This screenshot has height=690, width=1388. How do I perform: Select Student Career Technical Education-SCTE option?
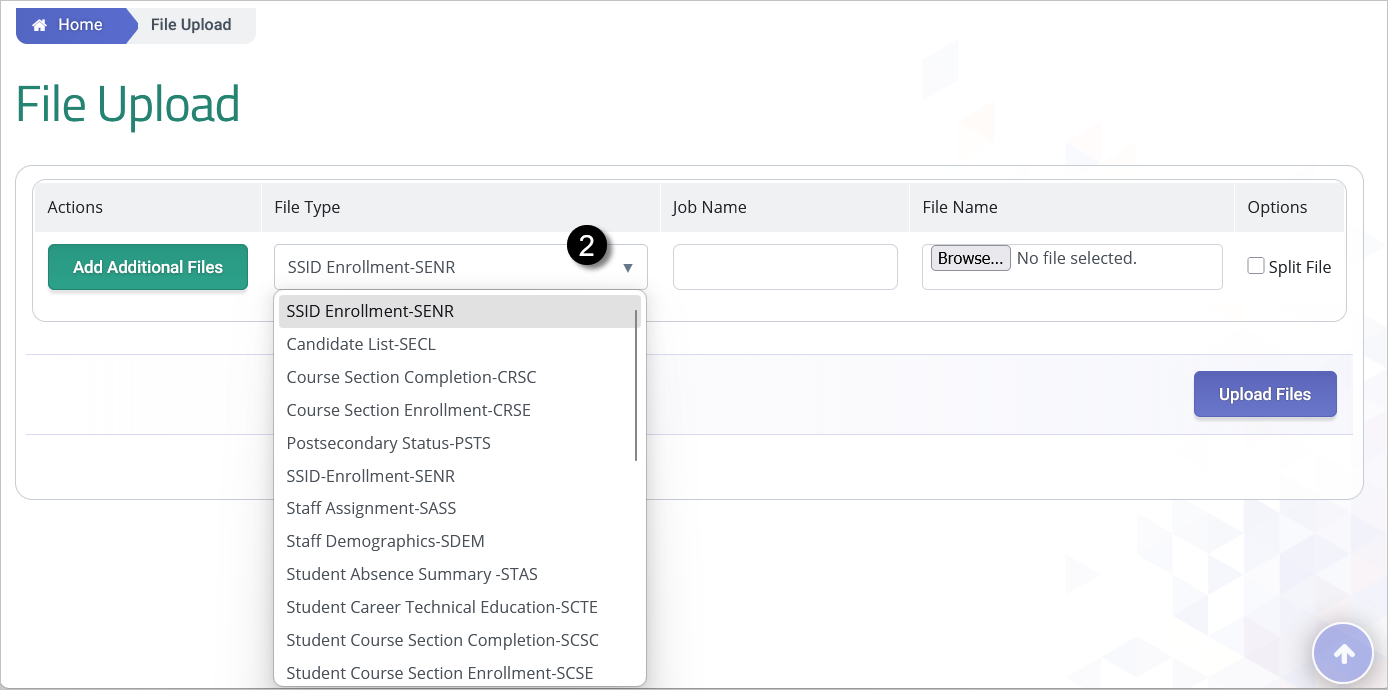pos(442,607)
